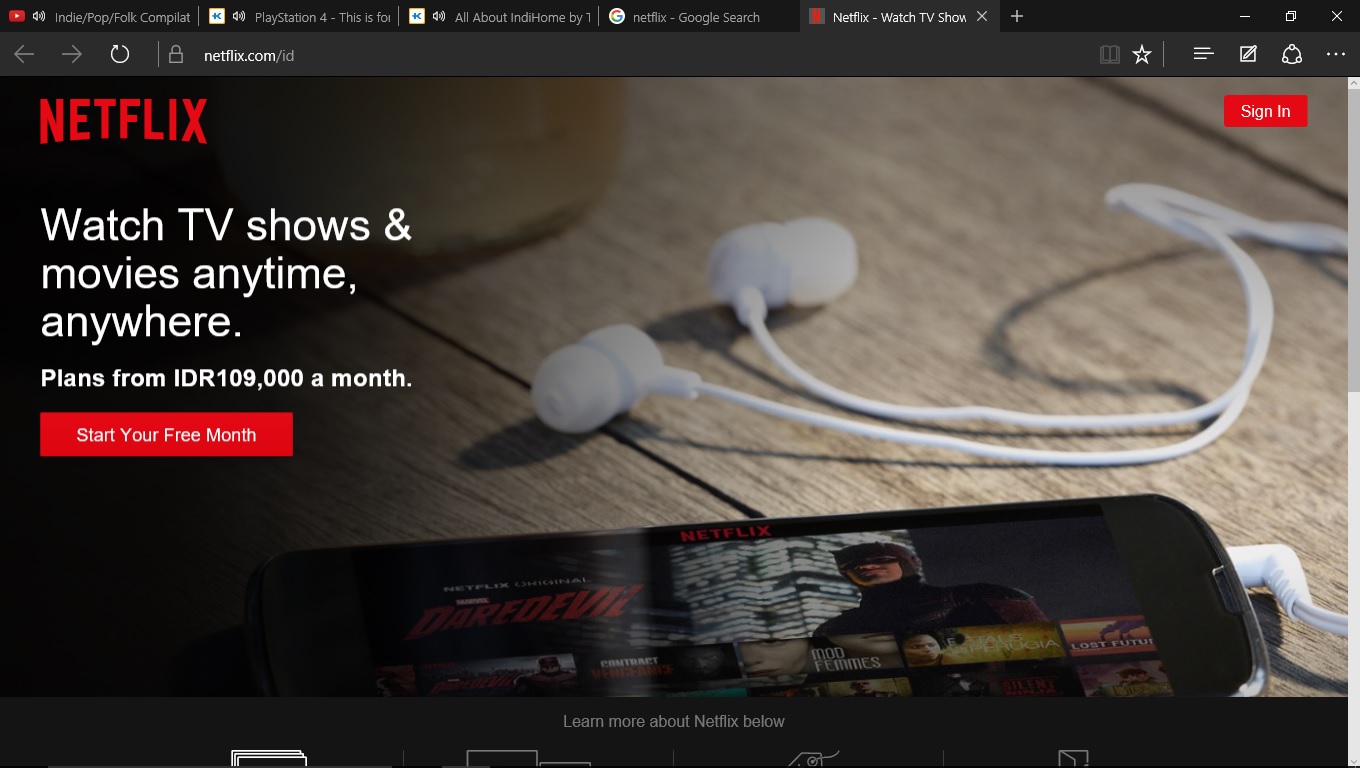This screenshot has height=768, width=1360.
Task: Mute audio icon on All About IndiHome tab
Action: [x=439, y=17]
